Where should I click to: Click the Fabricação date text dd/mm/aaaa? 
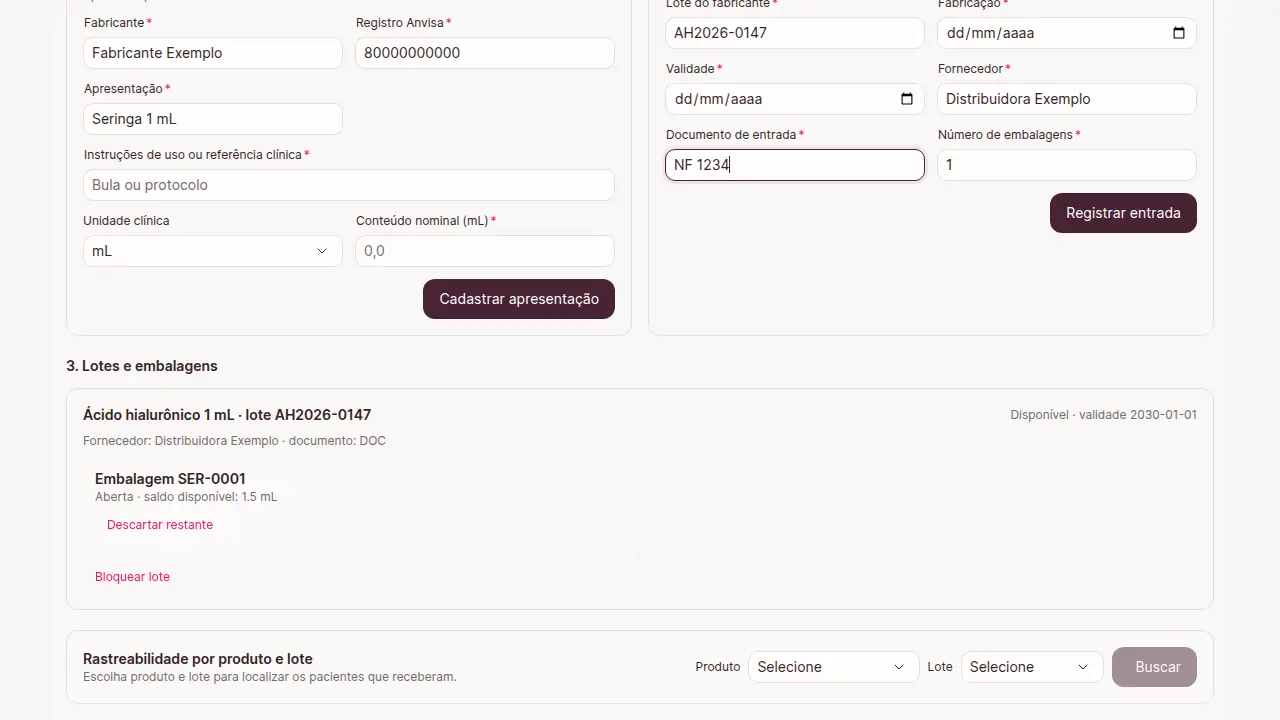pos(990,33)
